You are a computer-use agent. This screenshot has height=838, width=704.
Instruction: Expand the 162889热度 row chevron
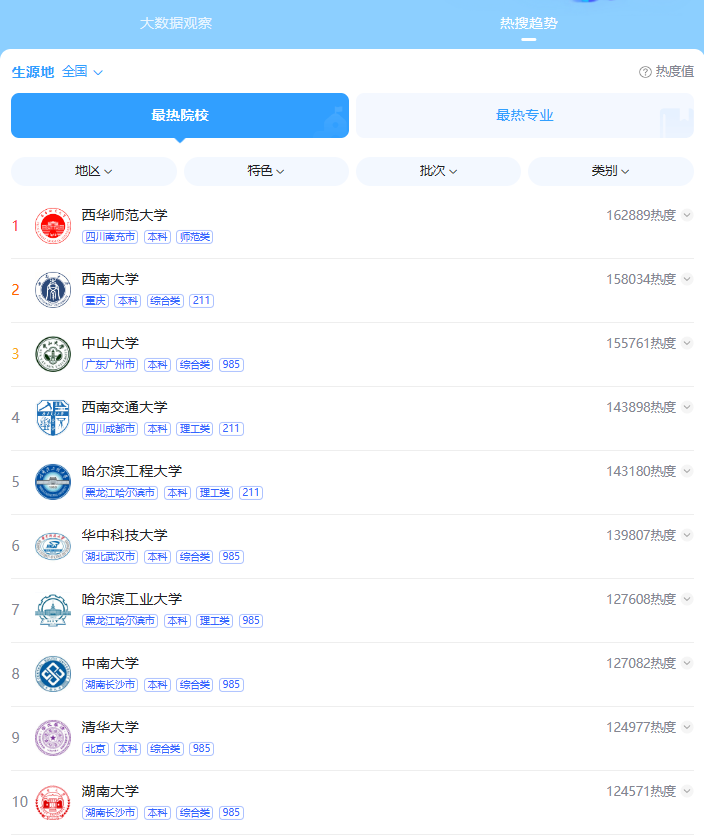[x=687, y=215]
